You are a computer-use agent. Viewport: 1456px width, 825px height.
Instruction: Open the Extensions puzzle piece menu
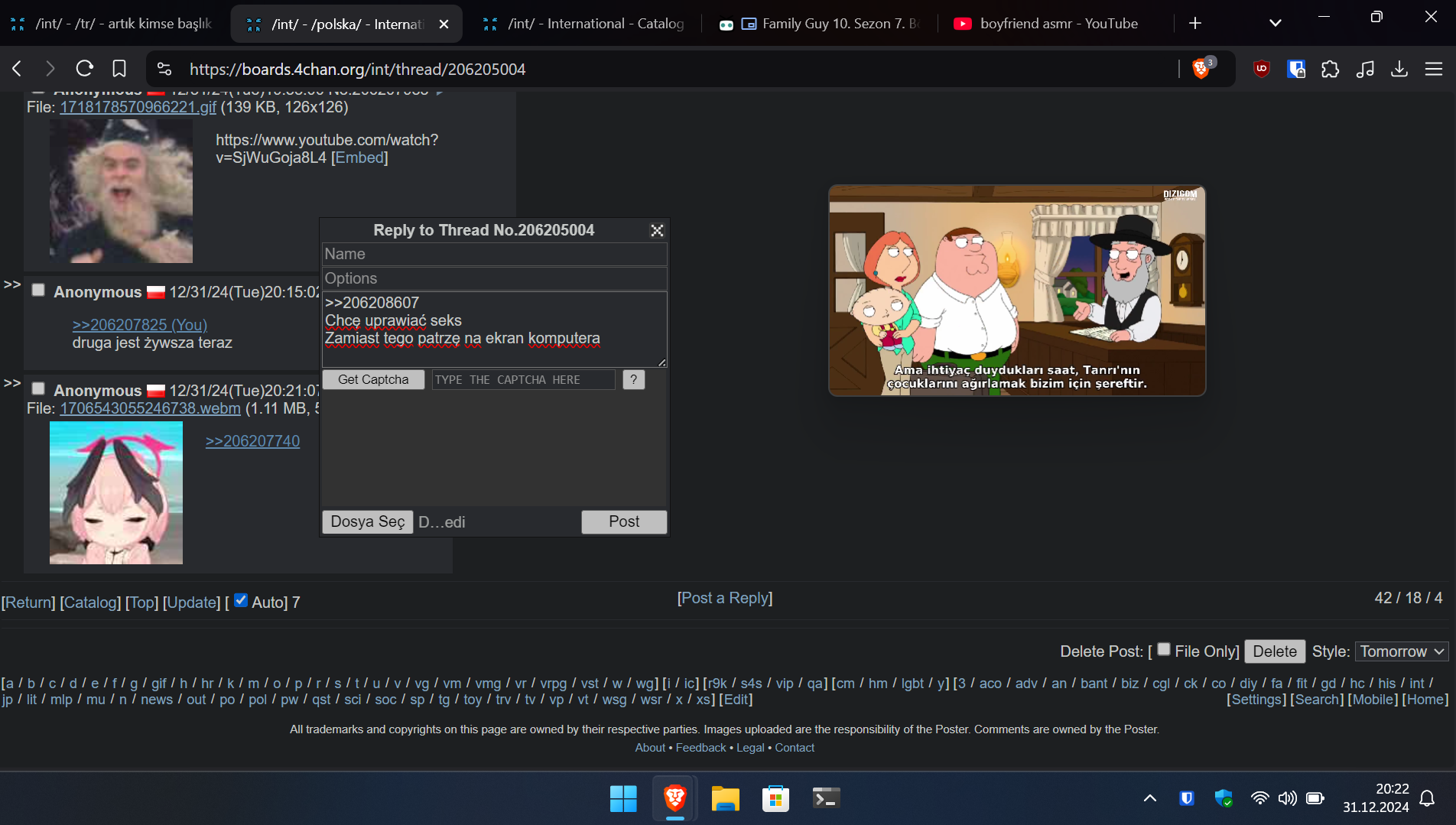(x=1331, y=69)
